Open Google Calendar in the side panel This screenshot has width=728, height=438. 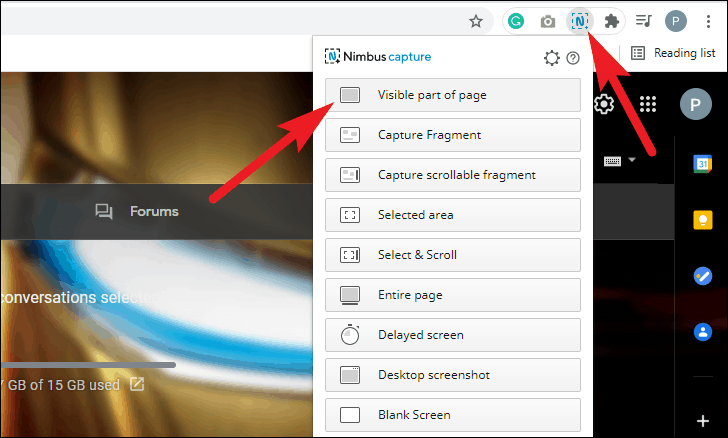point(702,163)
